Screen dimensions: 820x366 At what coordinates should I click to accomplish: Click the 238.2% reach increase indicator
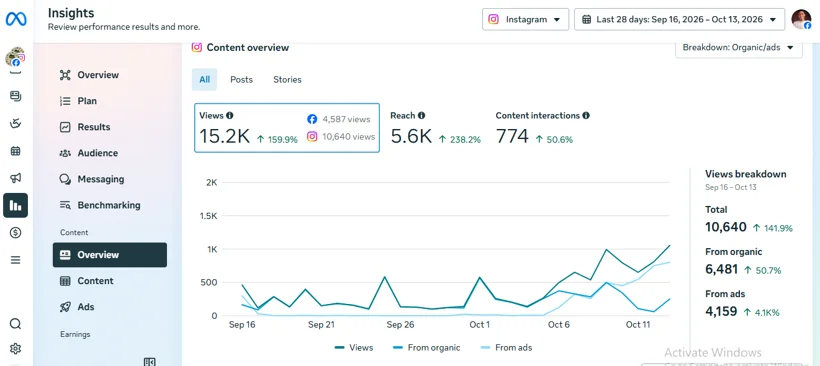(x=460, y=140)
